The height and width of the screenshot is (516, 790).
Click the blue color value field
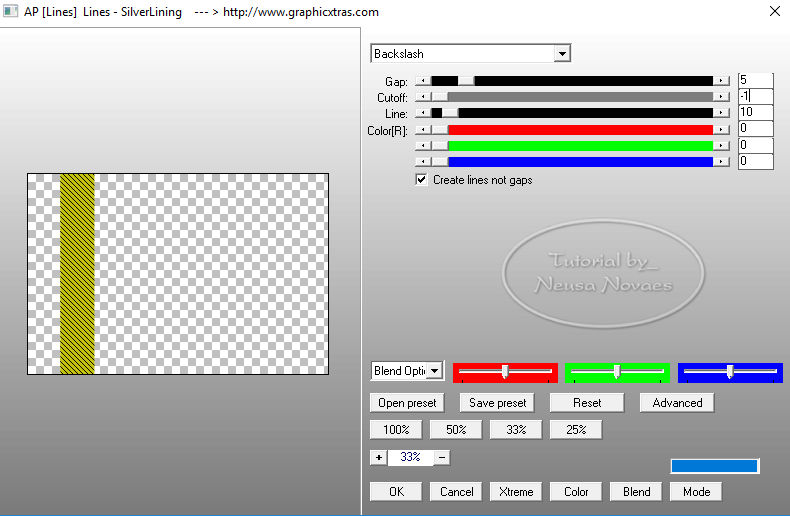tap(755, 161)
